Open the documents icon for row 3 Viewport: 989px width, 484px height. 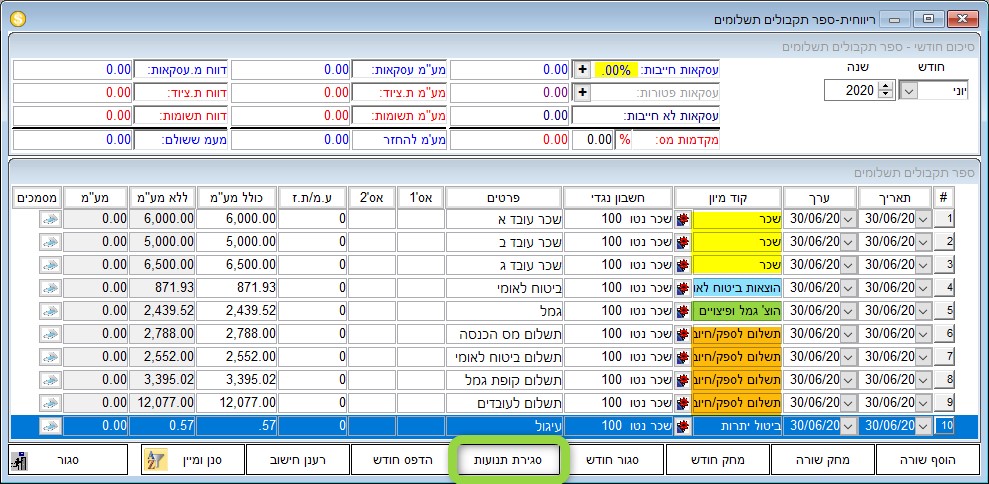pyautogui.click(x=50, y=265)
